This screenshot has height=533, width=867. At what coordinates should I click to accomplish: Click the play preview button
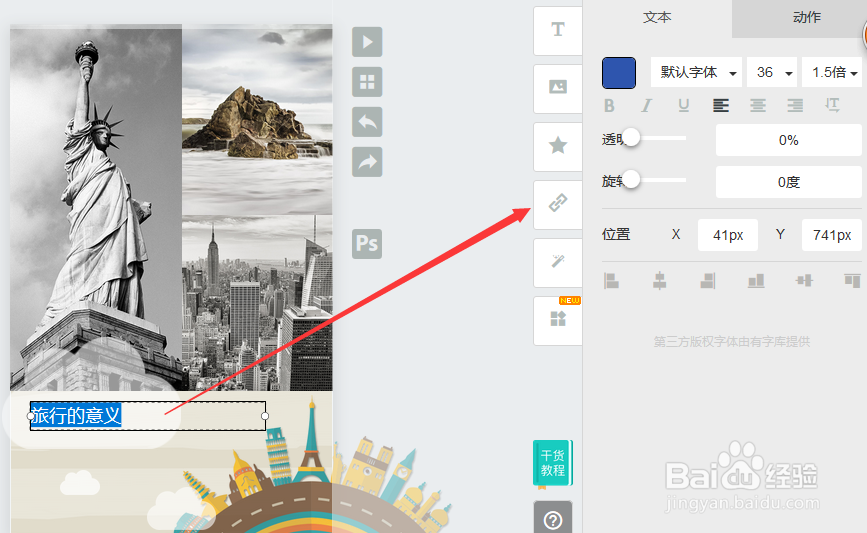[367, 41]
